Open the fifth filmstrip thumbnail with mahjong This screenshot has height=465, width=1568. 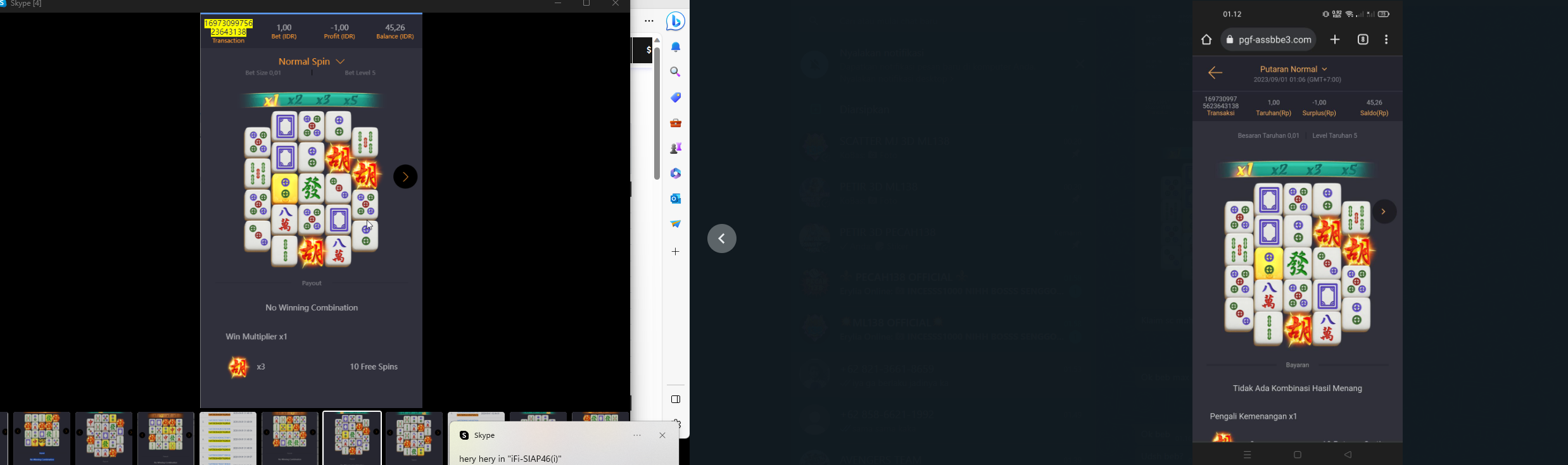[x=290, y=438]
